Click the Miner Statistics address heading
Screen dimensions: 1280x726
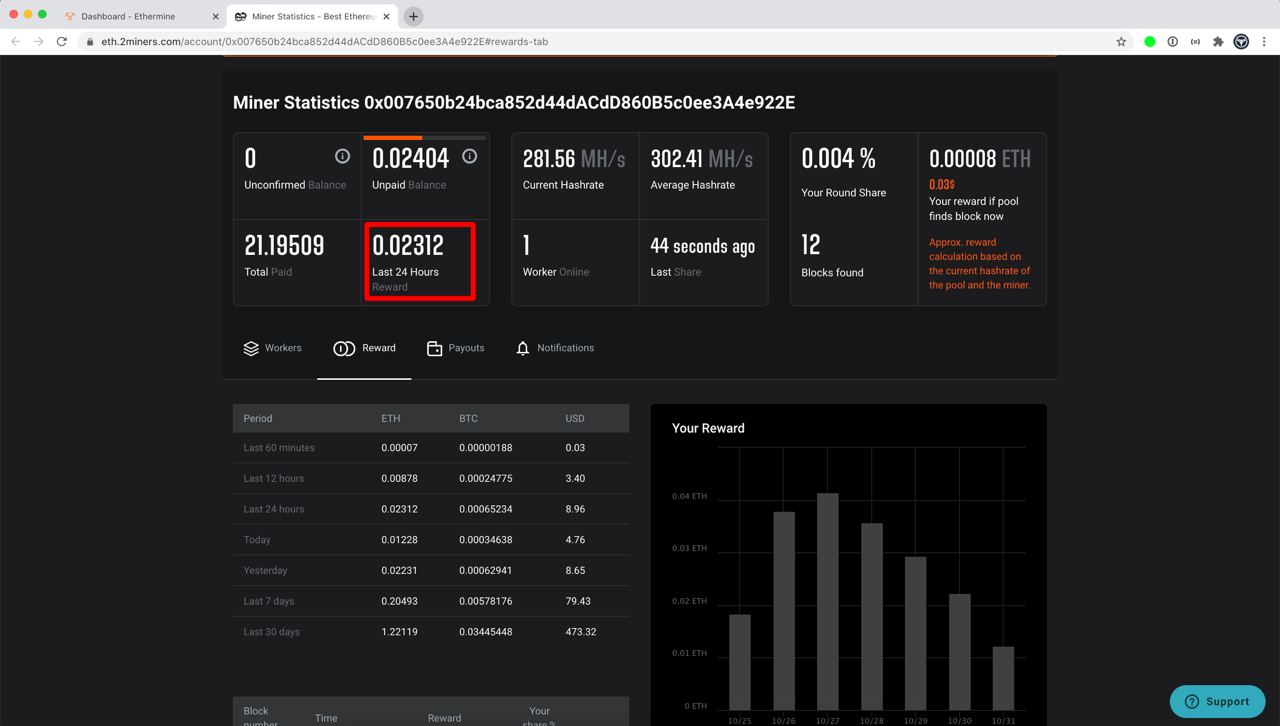coord(514,103)
